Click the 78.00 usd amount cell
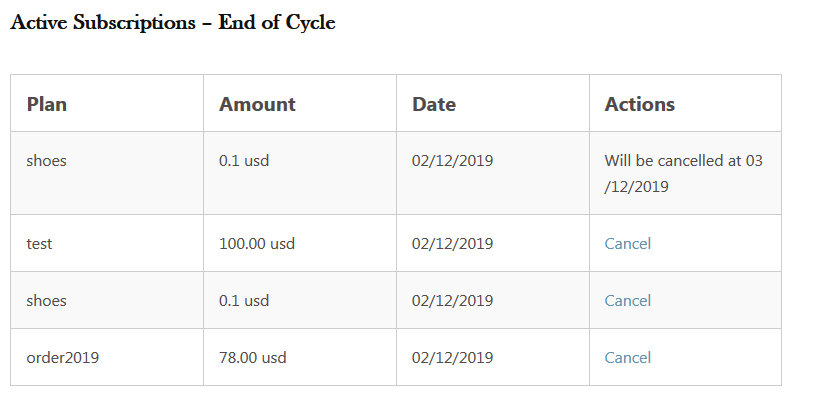 [x=252, y=357]
